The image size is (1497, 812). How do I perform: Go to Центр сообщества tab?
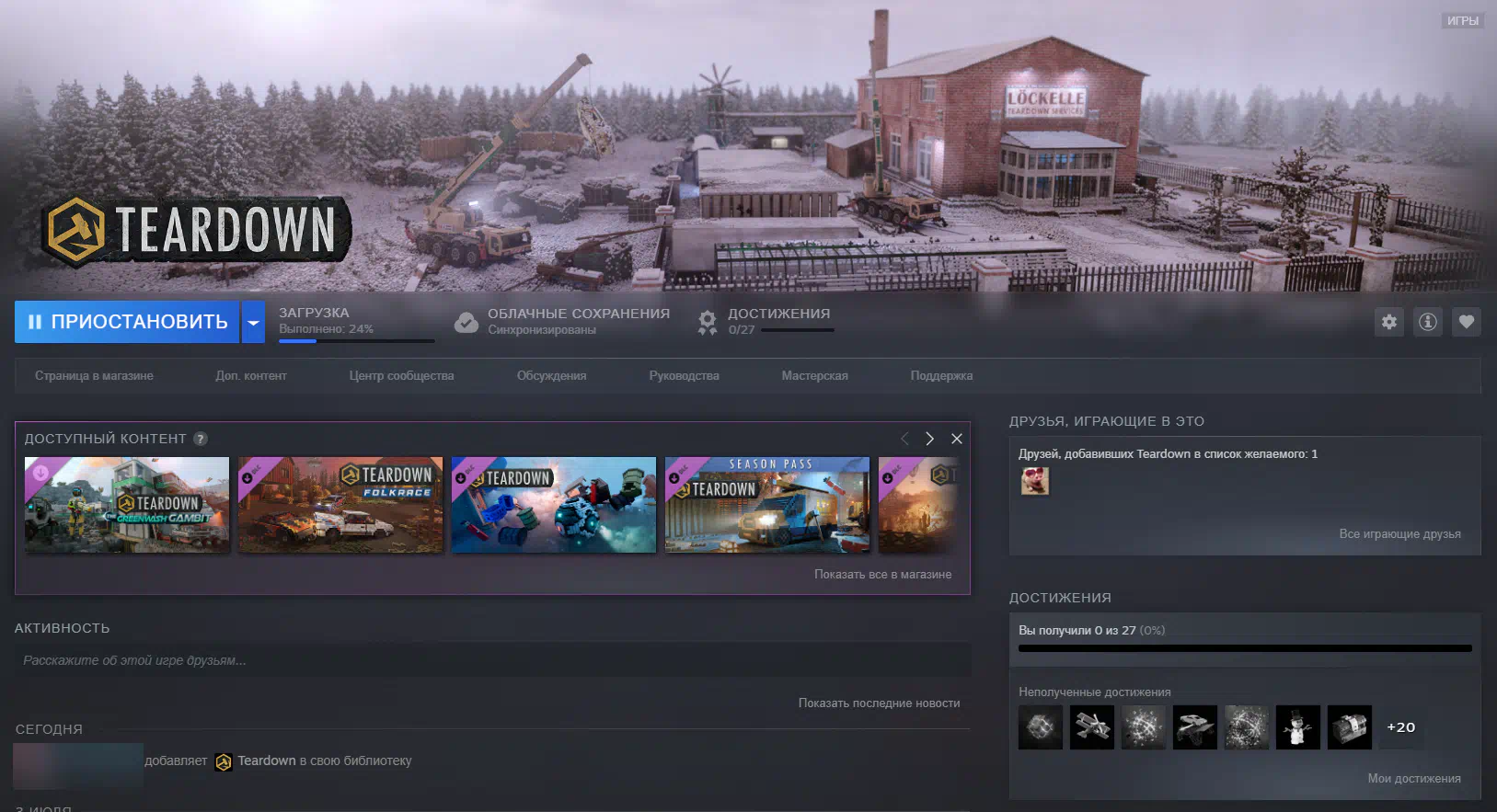pyautogui.click(x=401, y=376)
